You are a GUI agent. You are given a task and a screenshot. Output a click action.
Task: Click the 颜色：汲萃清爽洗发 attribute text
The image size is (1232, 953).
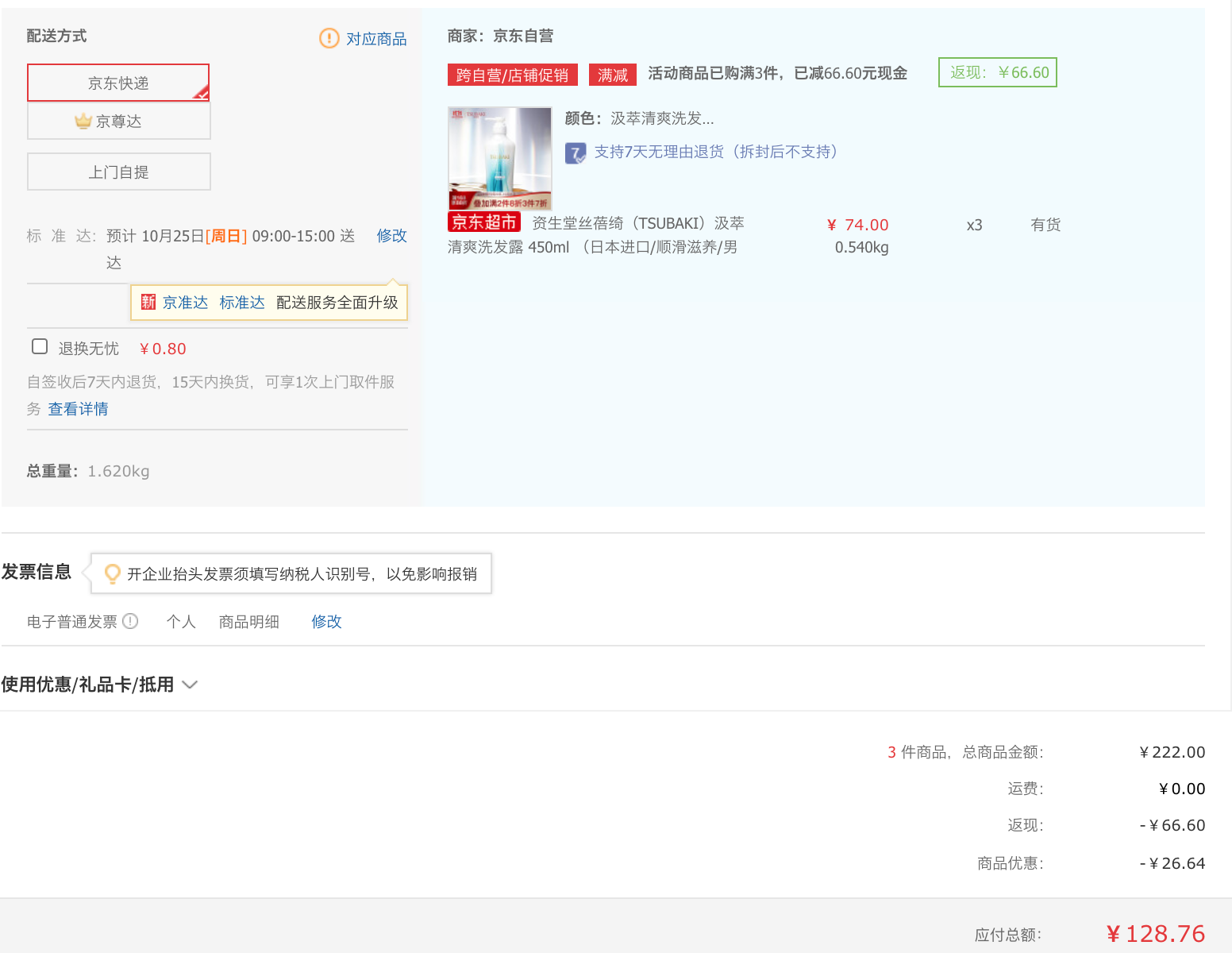tap(639, 118)
